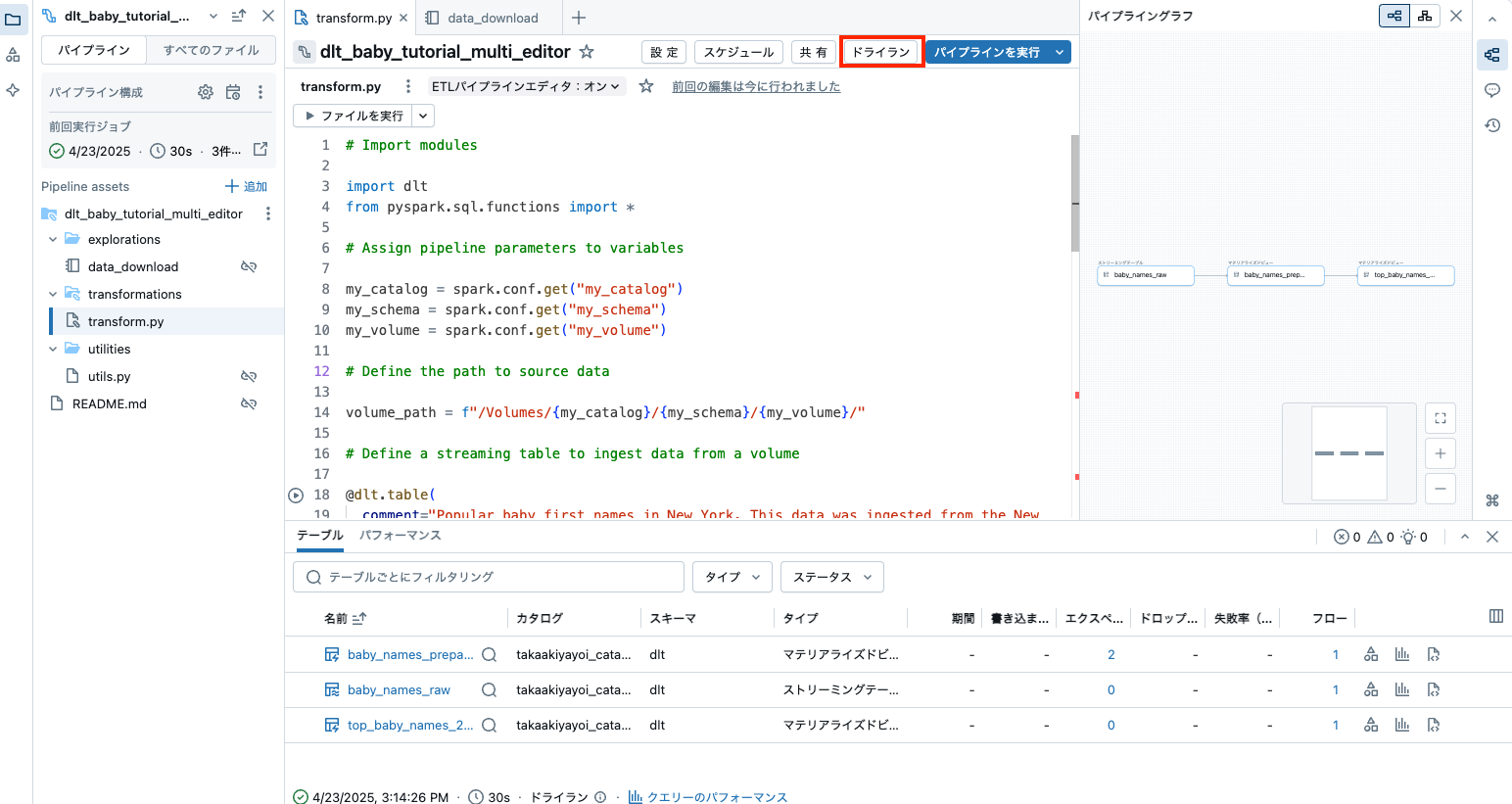Open the パフォーマンス tab
Viewport: 1512px width, 804px height.
(402, 536)
